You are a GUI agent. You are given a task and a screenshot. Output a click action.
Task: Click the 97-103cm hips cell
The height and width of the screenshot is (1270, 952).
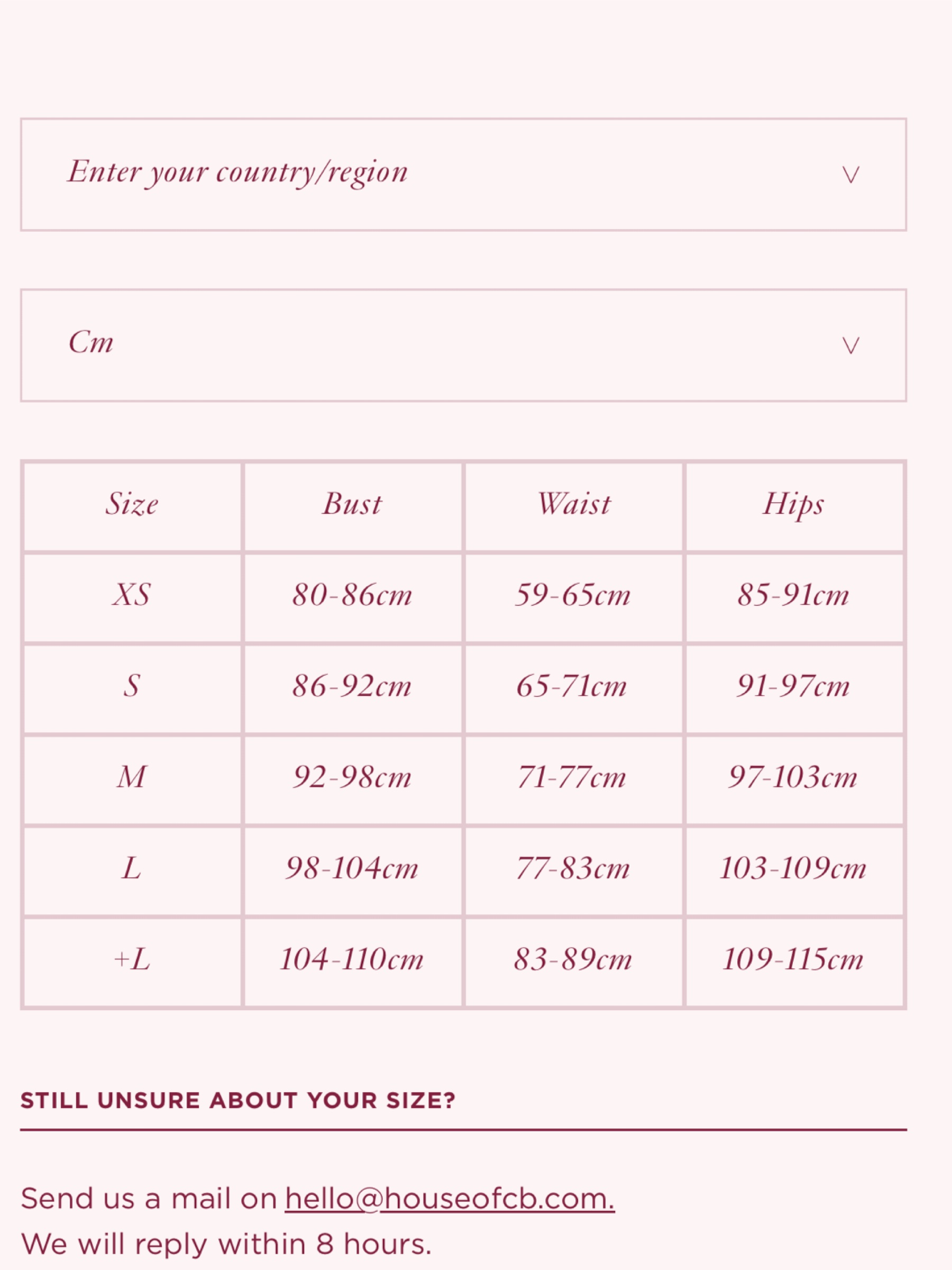[794, 778]
